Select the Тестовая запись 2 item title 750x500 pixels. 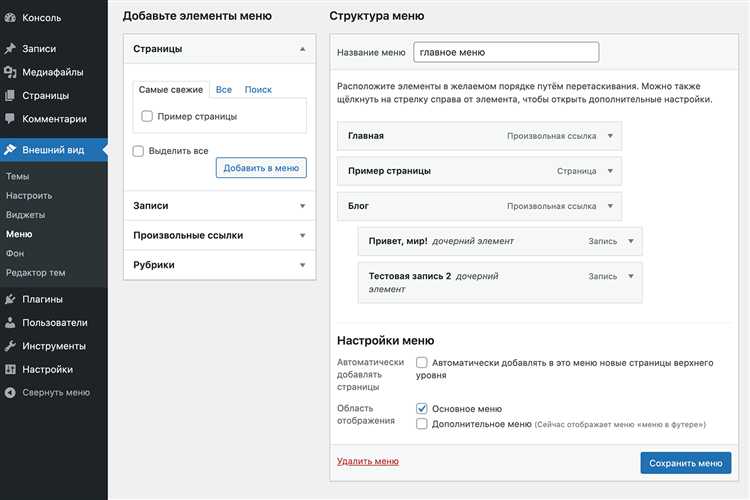[410, 276]
